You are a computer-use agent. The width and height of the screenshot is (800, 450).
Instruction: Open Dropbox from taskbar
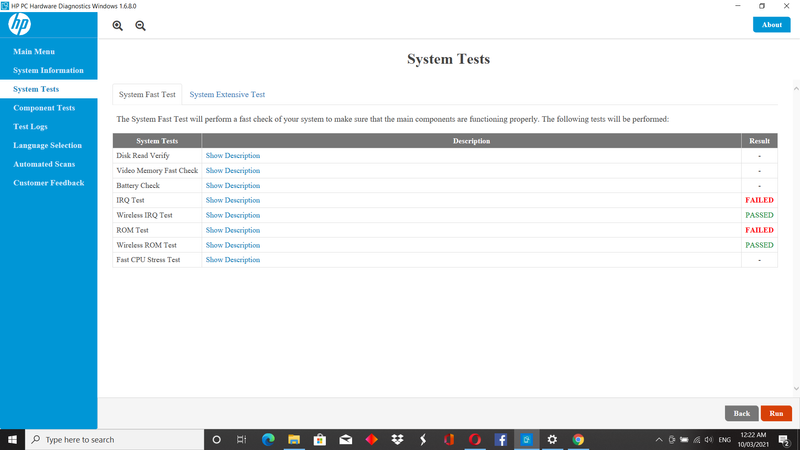[x=397, y=439]
